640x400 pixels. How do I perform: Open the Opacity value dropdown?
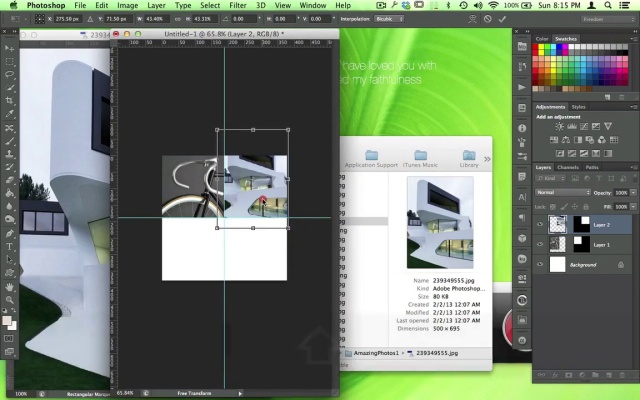634,191
